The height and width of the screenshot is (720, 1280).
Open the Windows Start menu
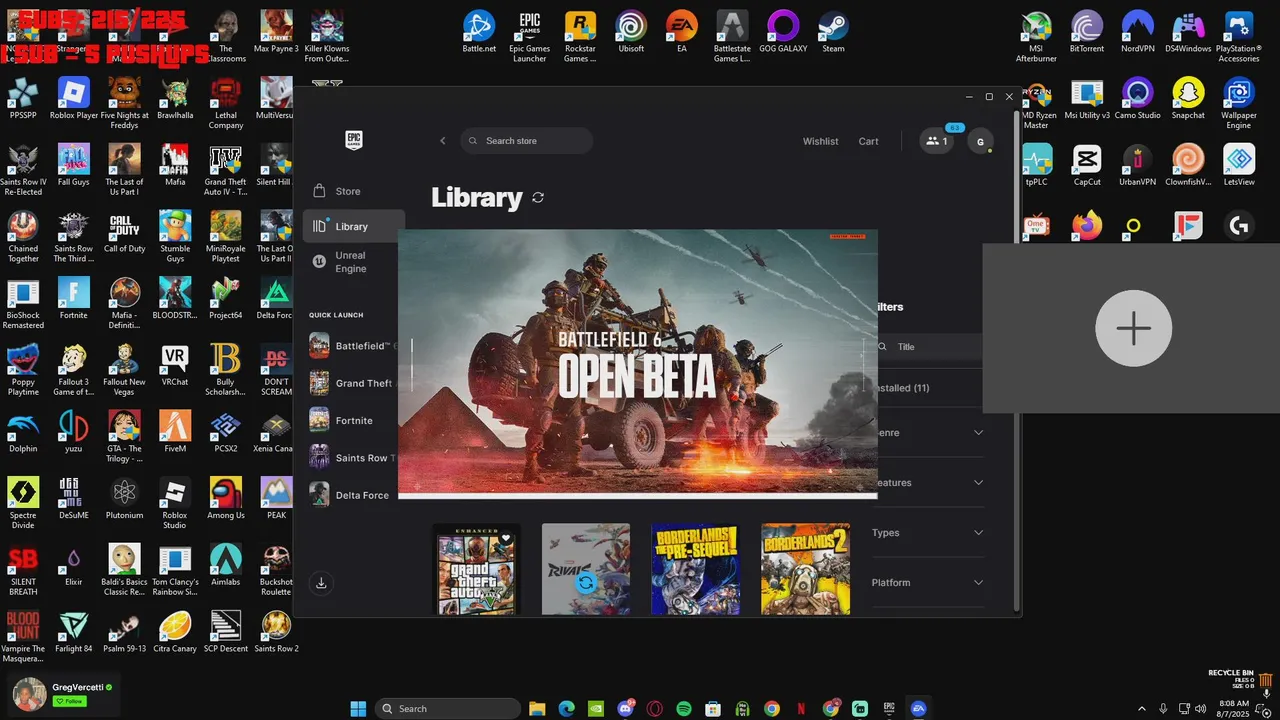point(358,709)
